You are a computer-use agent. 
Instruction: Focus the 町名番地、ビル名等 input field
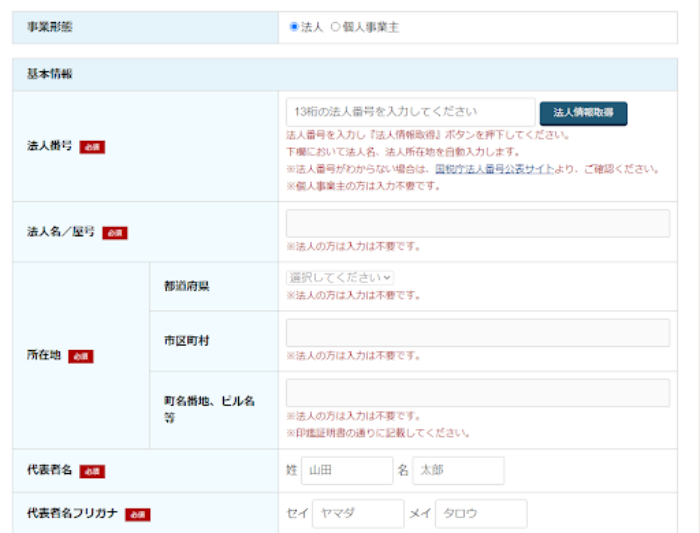tap(477, 393)
